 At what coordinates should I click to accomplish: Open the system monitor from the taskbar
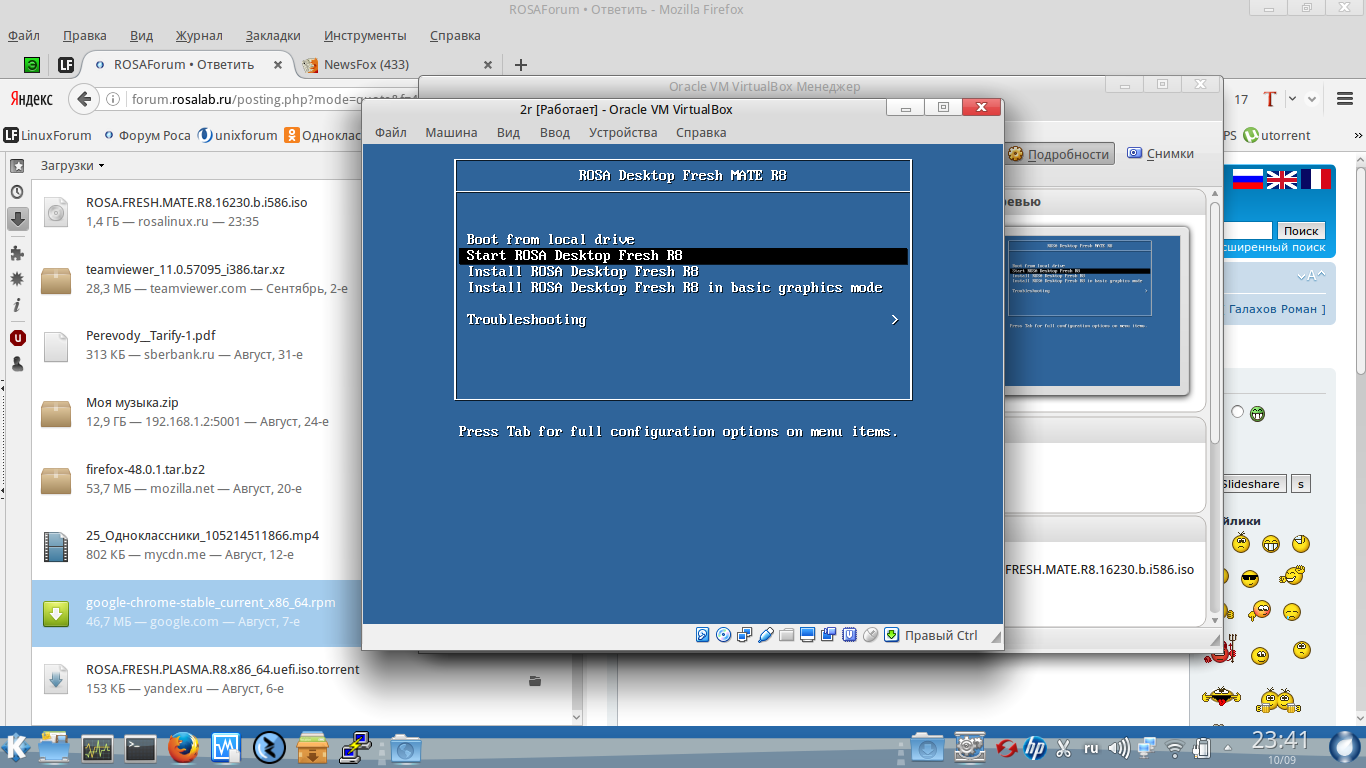point(98,748)
